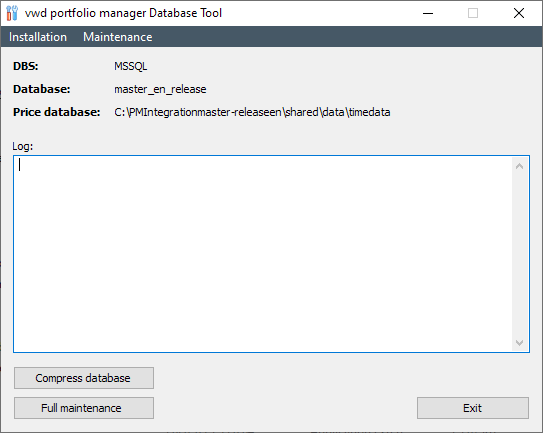The image size is (543, 433).
Task: Start Full maintenance
Action: tap(84, 408)
